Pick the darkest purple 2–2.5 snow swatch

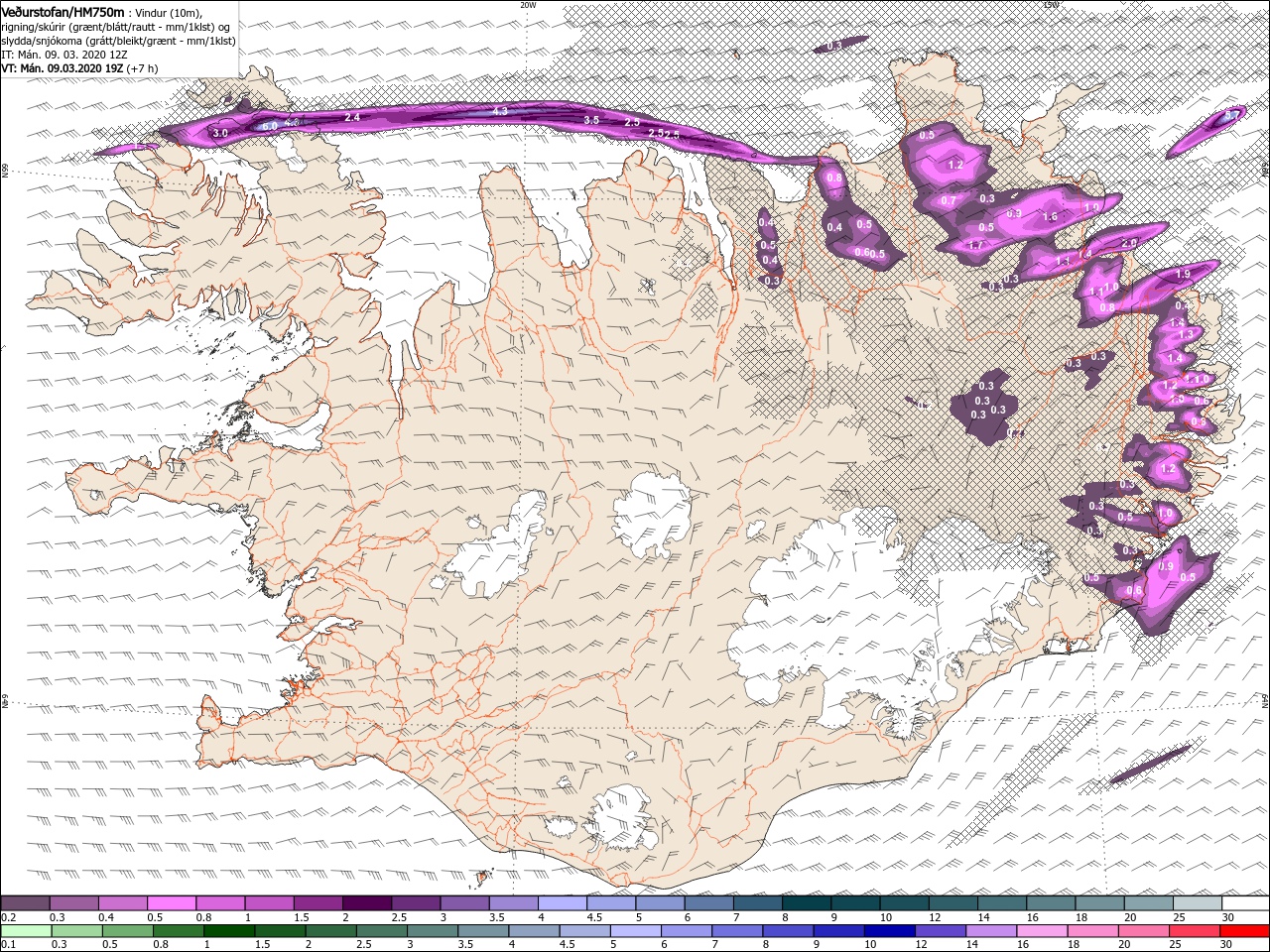coord(367,903)
